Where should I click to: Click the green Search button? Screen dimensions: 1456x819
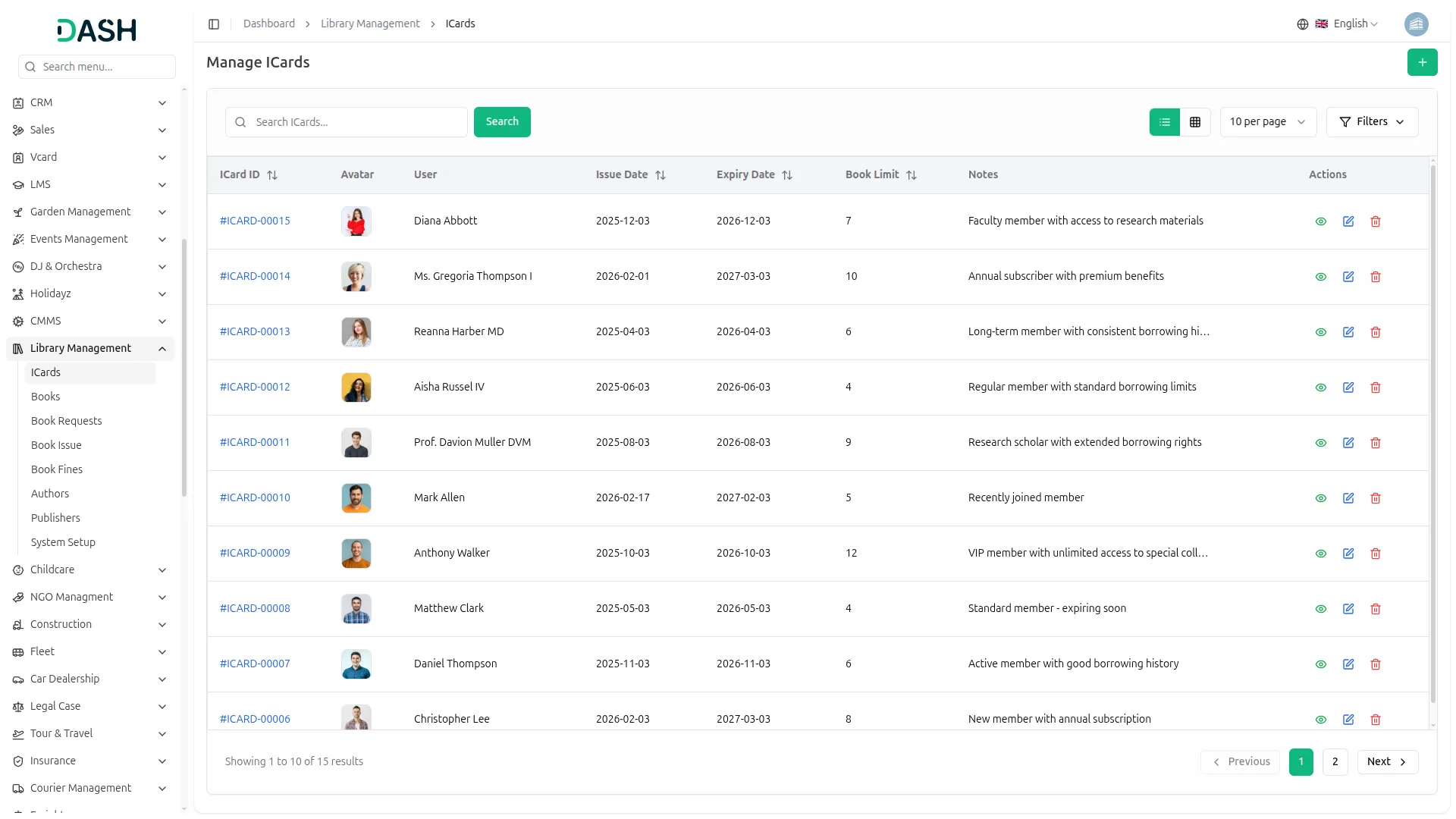pyautogui.click(x=502, y=122)
